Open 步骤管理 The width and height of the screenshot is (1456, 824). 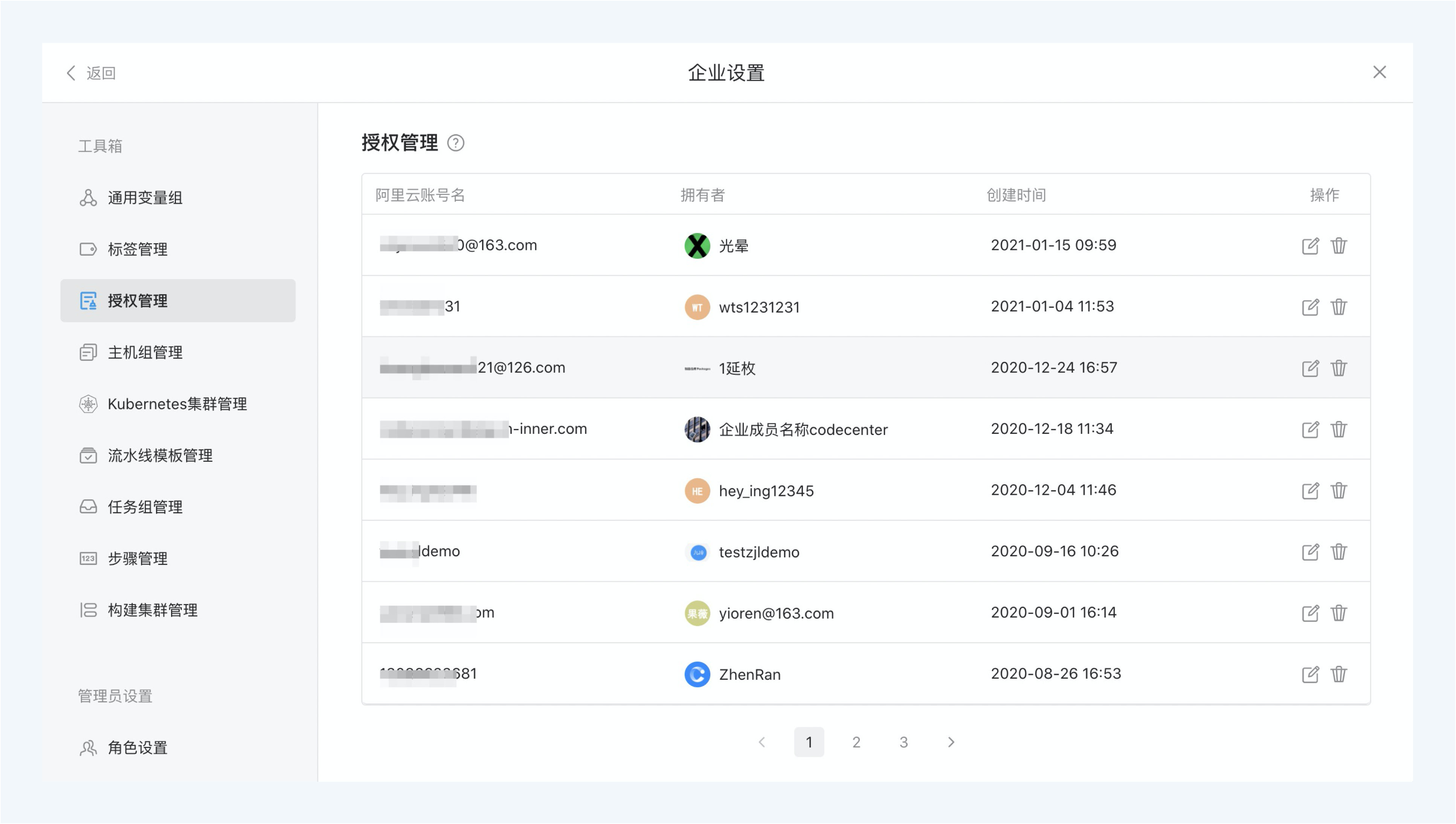178,558
